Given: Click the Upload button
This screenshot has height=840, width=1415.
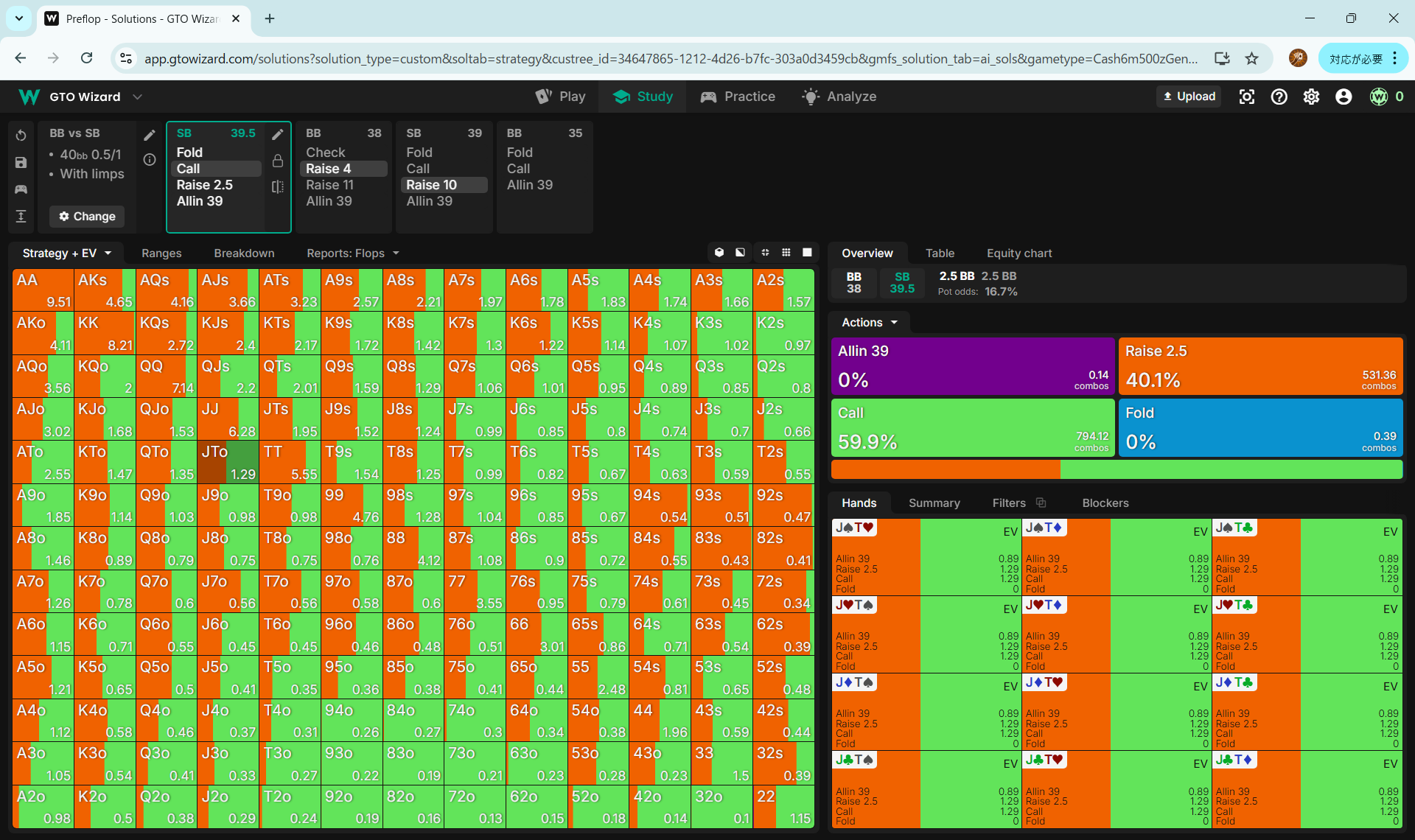Looking at the screenshot, I should pos(1189,97).
